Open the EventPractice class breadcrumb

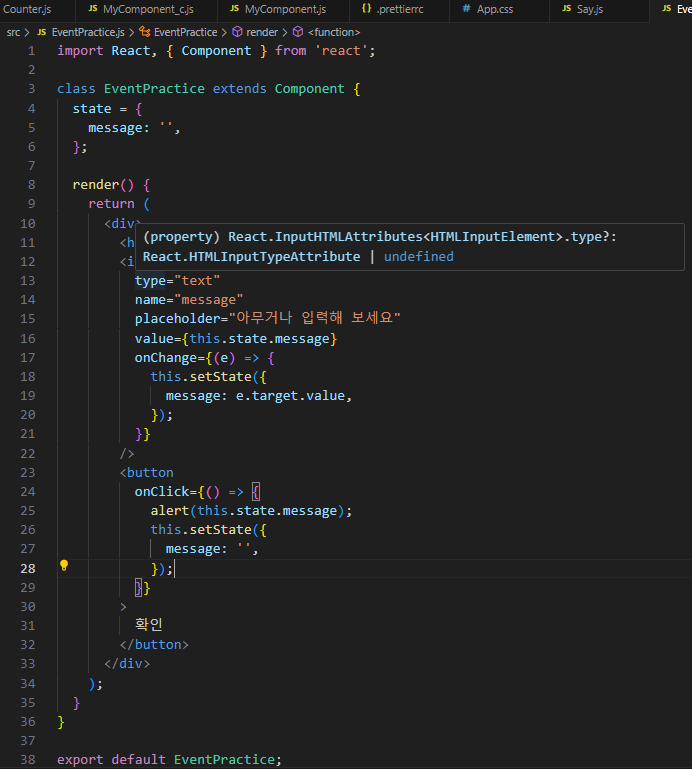(185, 32)
